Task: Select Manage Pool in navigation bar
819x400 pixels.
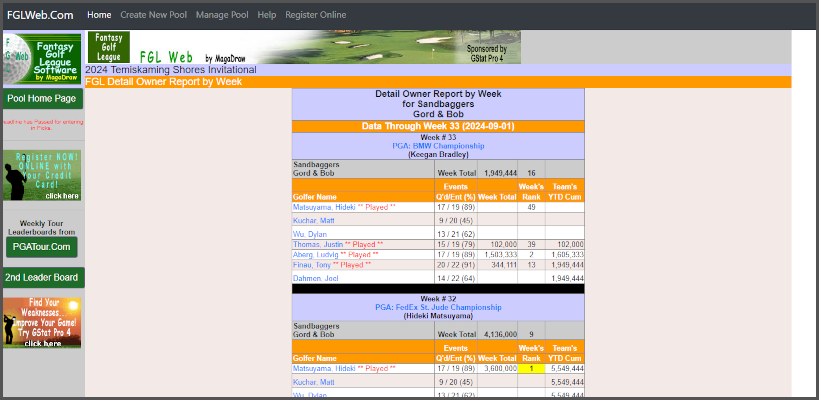Action: 222,15
